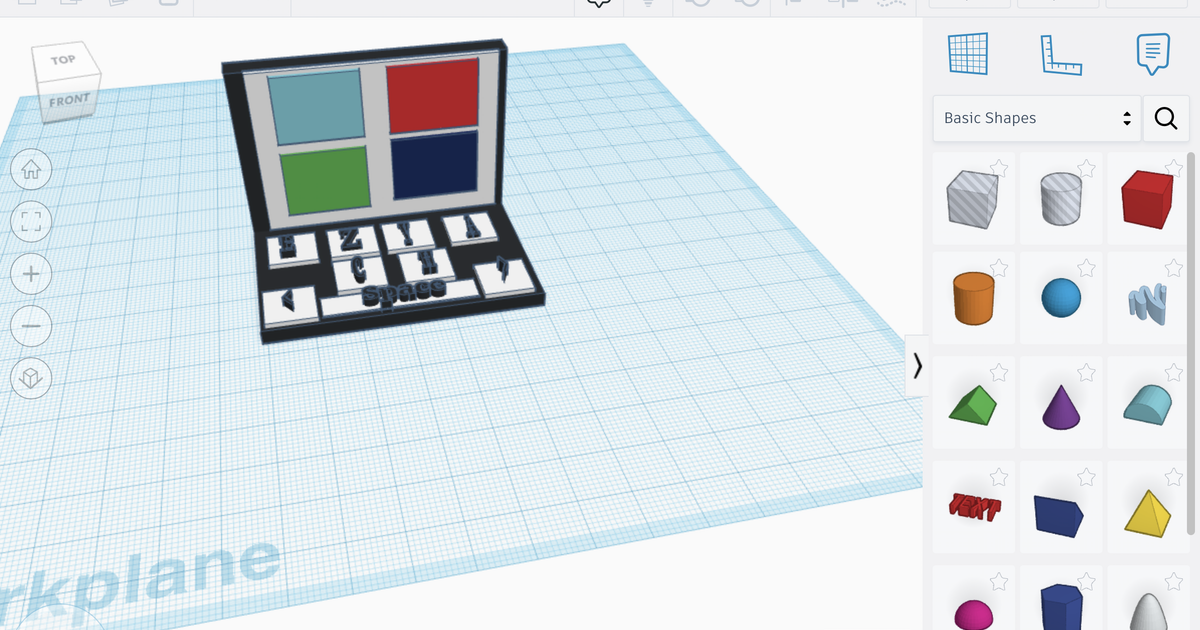Select the Ruler tool
Viewport: 1200px width, 630px height.
1063,54
